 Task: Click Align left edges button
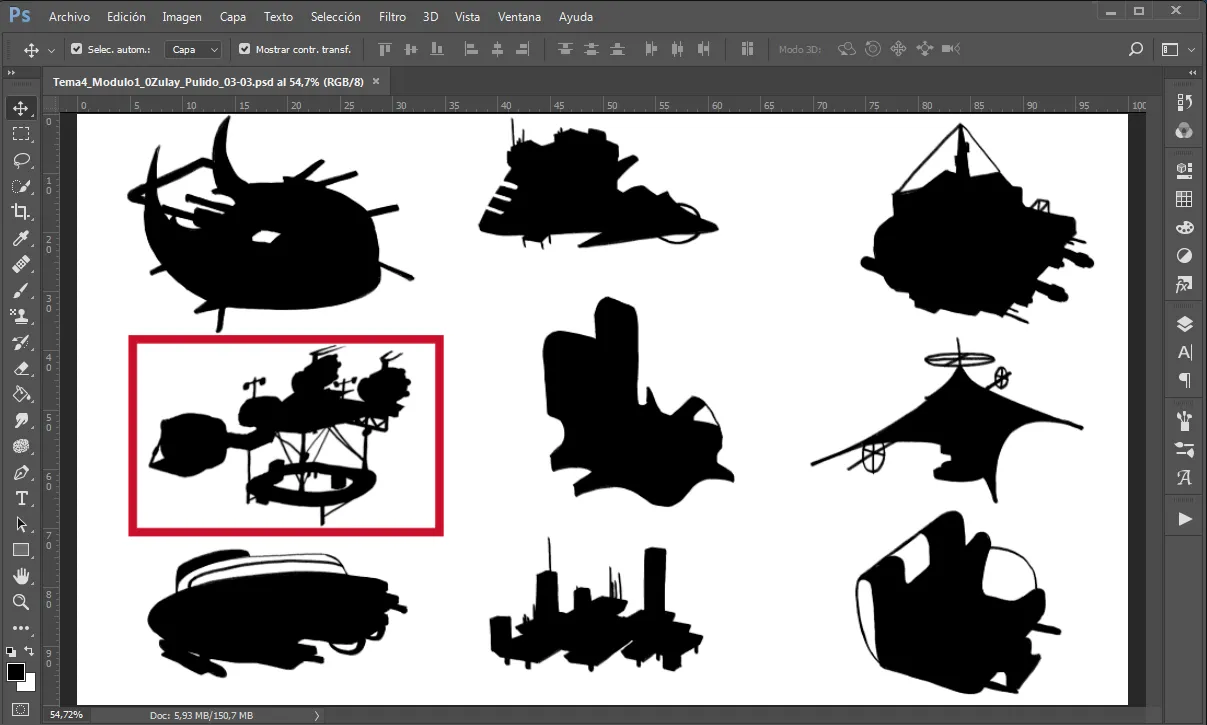[x=472, y=49]
